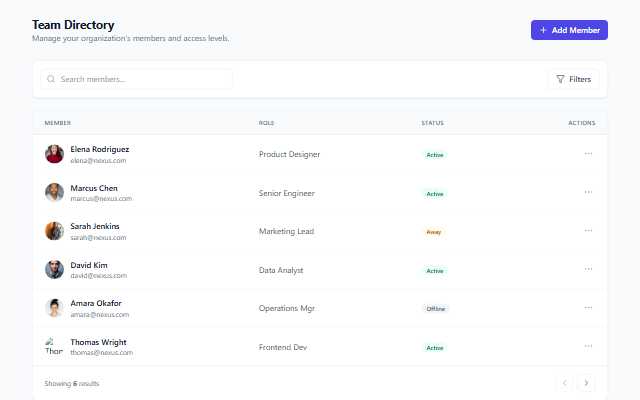Click Amara Okafor's Offline status badge
Viewport: 640px width, 400px height.
point(436,309)
